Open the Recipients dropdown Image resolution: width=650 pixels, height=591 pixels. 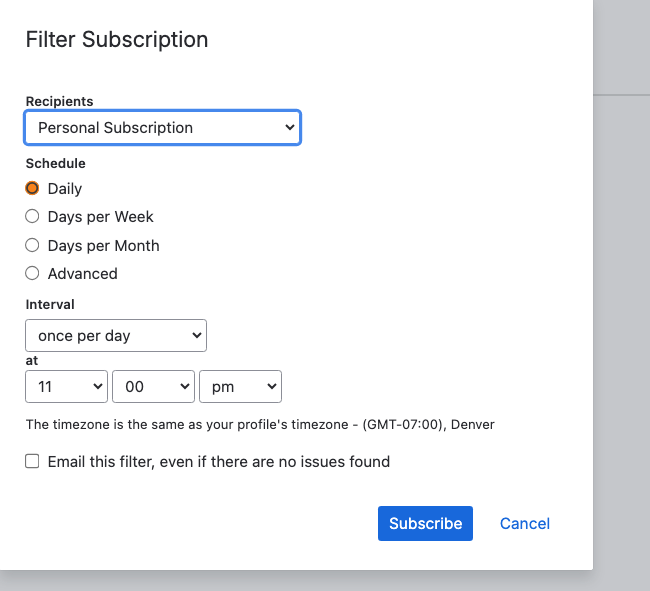point(162,128)
